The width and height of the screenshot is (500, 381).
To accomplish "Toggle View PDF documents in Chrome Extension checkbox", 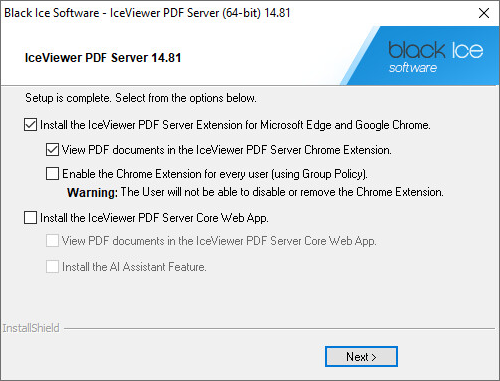I will click(x=52, y=150).
